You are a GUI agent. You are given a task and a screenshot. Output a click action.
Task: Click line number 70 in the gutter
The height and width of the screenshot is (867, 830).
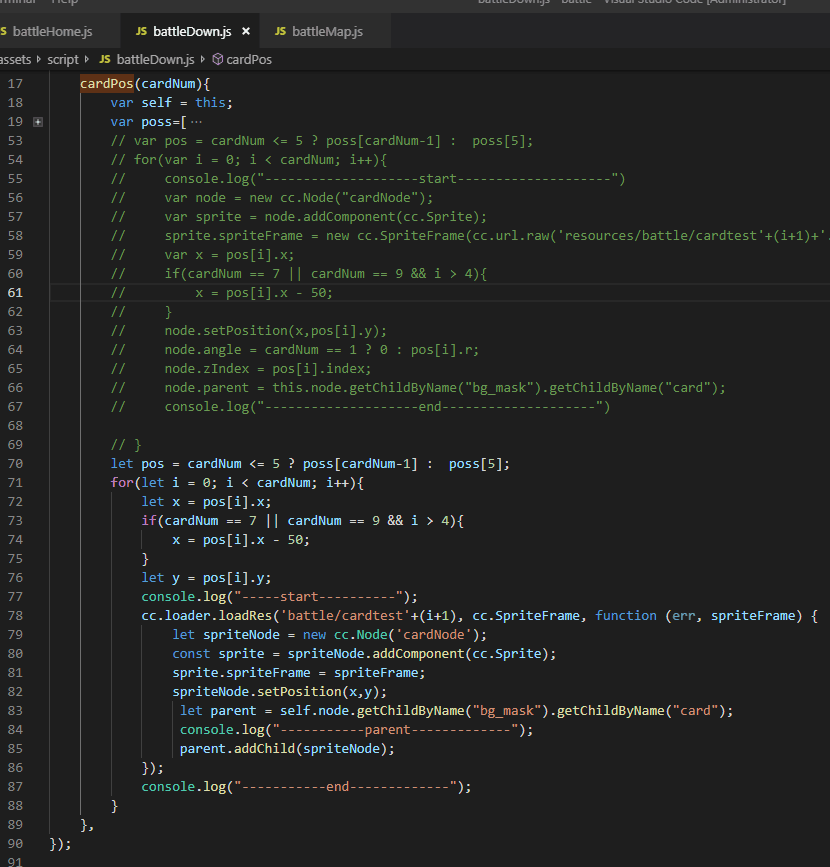[14, 464]
